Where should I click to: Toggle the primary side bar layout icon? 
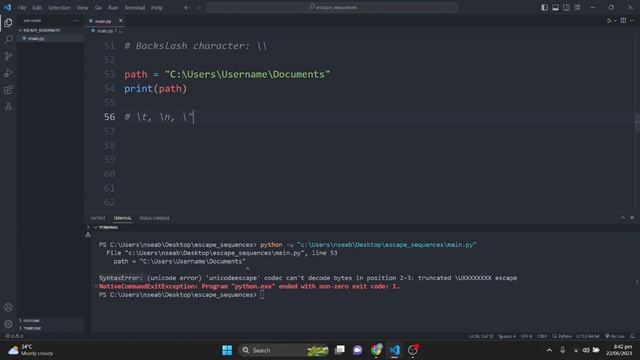[x=544, y=7]
